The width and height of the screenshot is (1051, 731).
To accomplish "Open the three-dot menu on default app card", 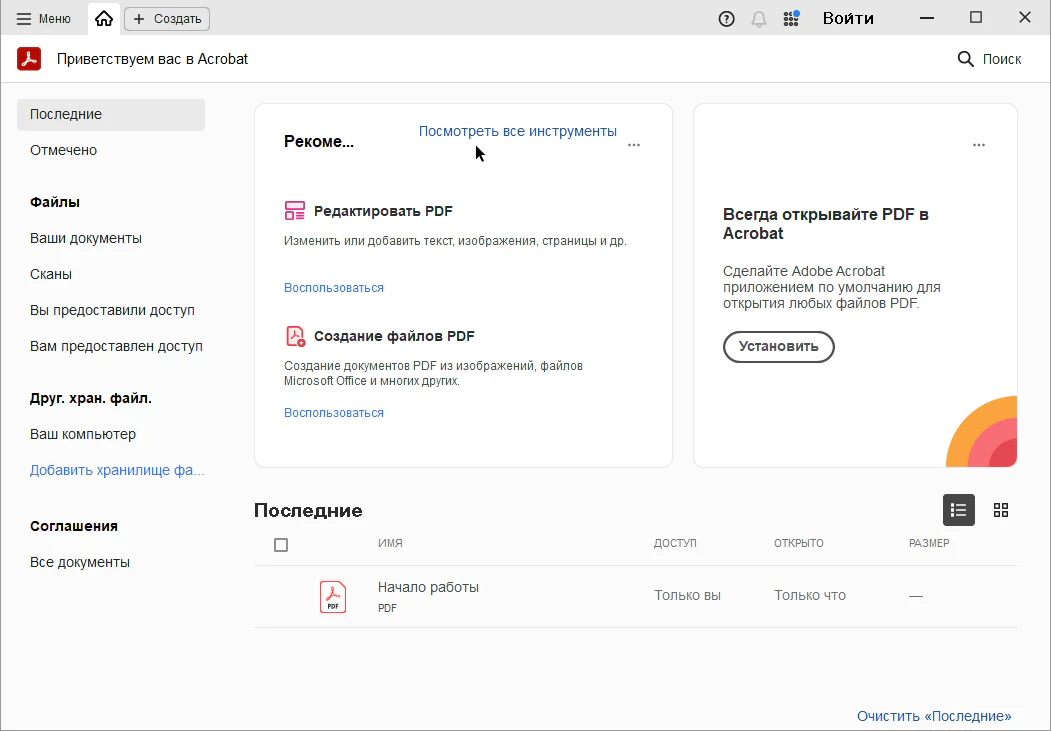I will (x=979, y=145).
